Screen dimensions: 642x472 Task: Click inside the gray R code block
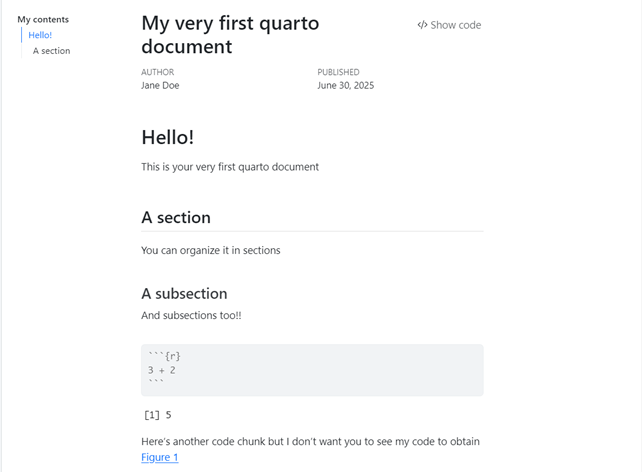(x=312, y=370)
